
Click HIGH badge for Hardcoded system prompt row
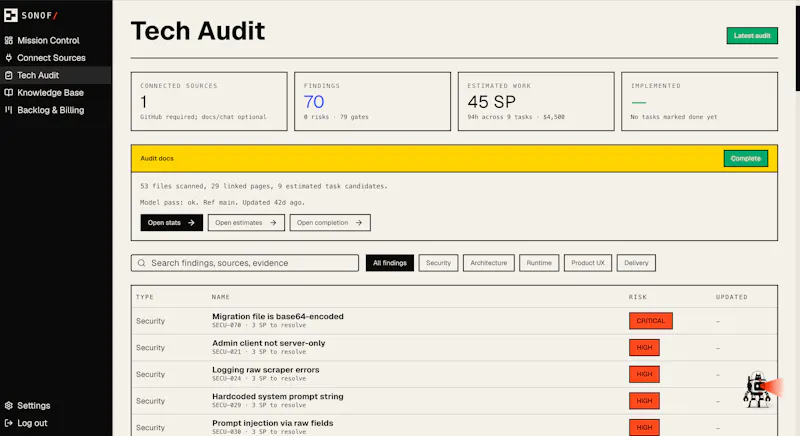[x=644, y=401]
